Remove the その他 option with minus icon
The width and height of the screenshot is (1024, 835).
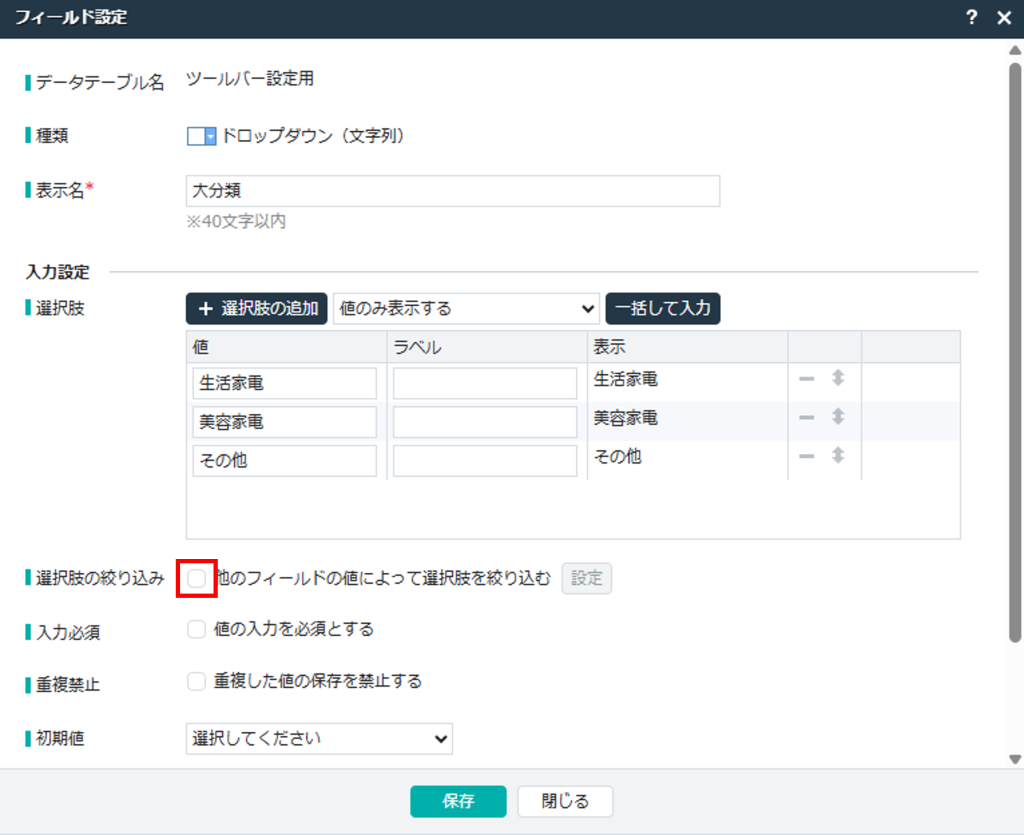(x=806, y=455)
